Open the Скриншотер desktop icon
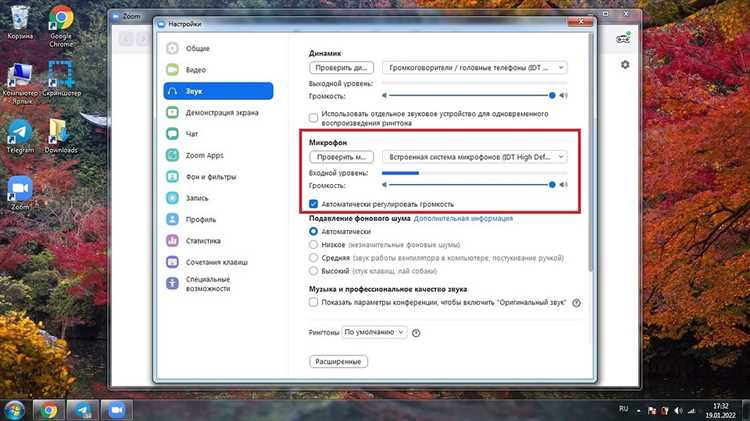Image resolution: width=750 pixels, height=421 pixels. pos(61,79)
